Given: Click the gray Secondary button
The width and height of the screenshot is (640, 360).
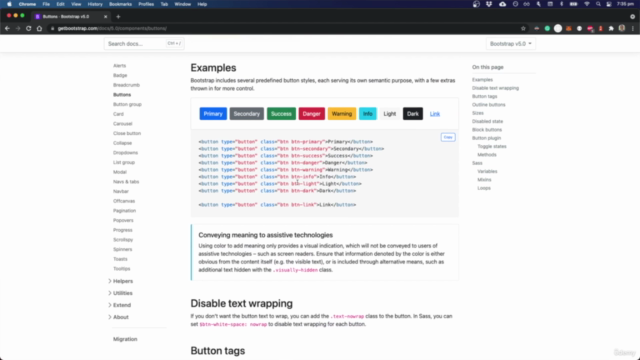Looking at the screenshot, I should tap(247, 114).
